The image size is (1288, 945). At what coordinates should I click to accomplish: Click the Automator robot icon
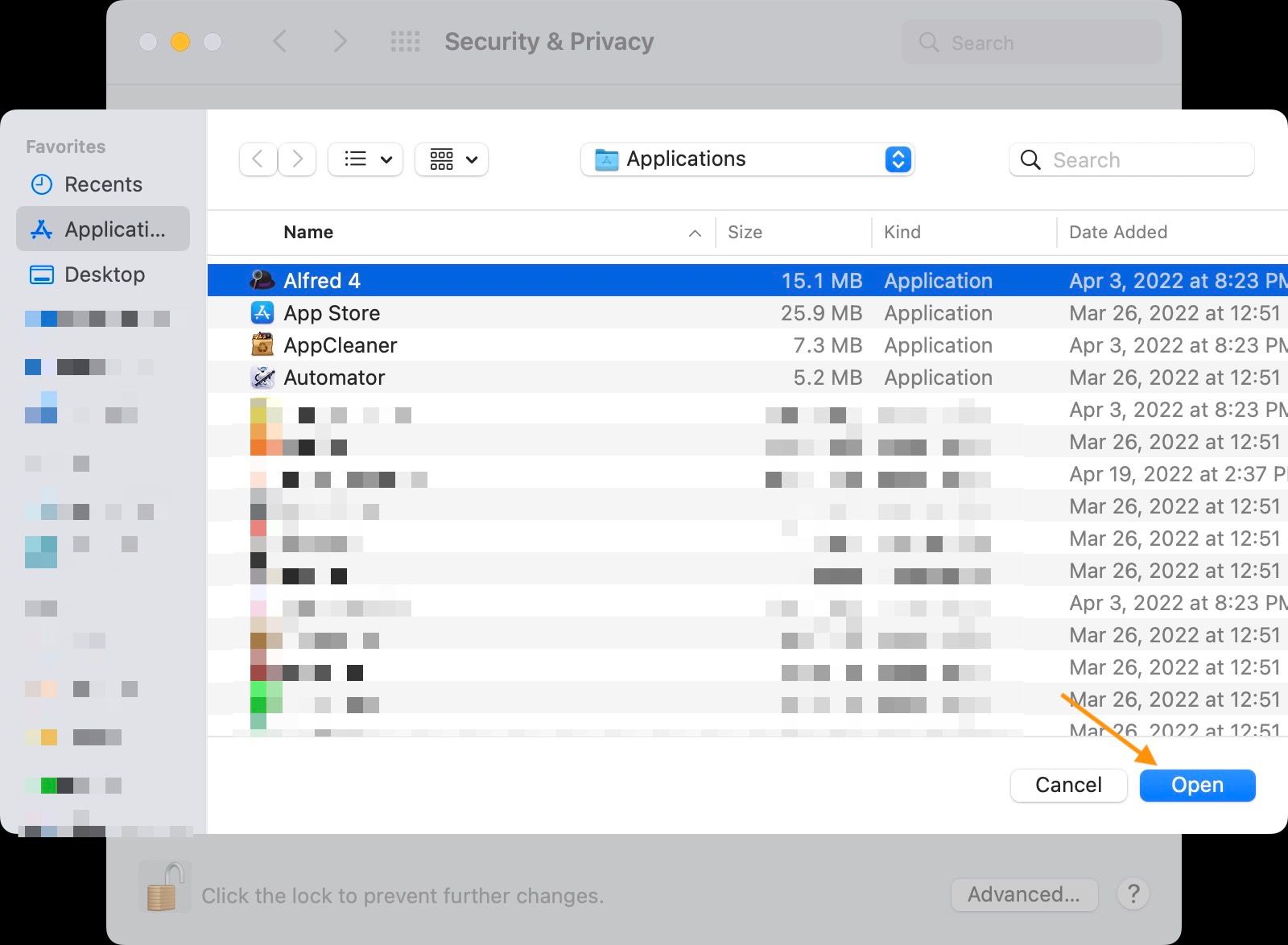[x=262, y=377]
